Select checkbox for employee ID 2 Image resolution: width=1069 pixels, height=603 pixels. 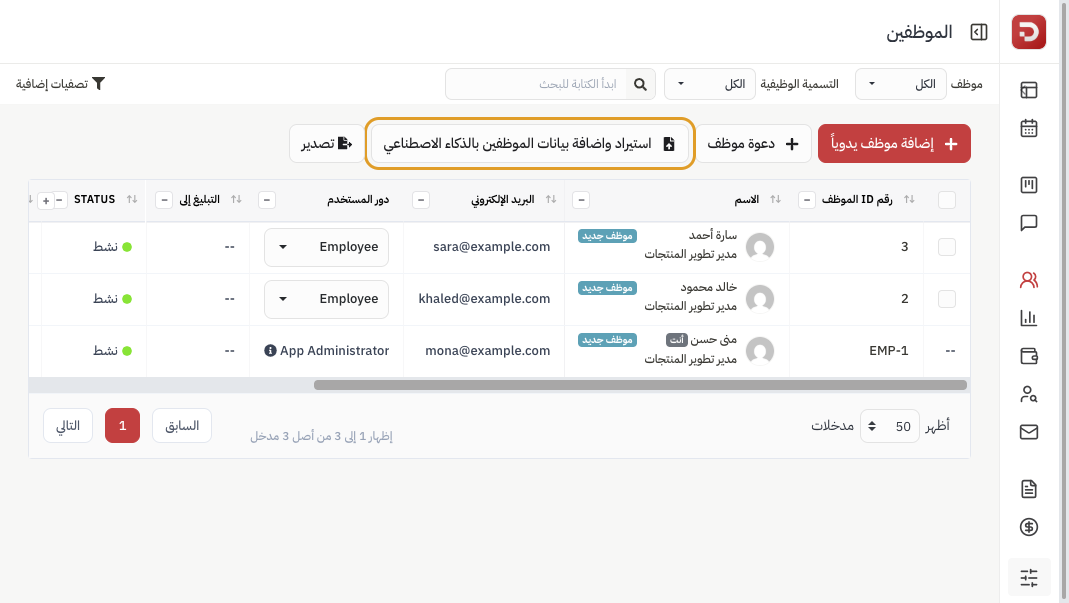coord(947,299)
